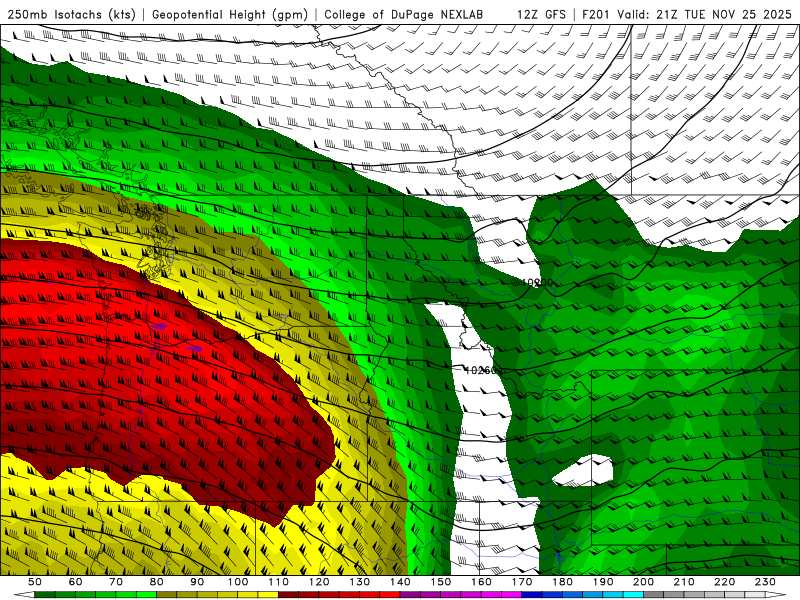Click the 130 knot scale label
The width and height of the screenshot is (800, 600).
pyautogui.click(x=360, y=582)
